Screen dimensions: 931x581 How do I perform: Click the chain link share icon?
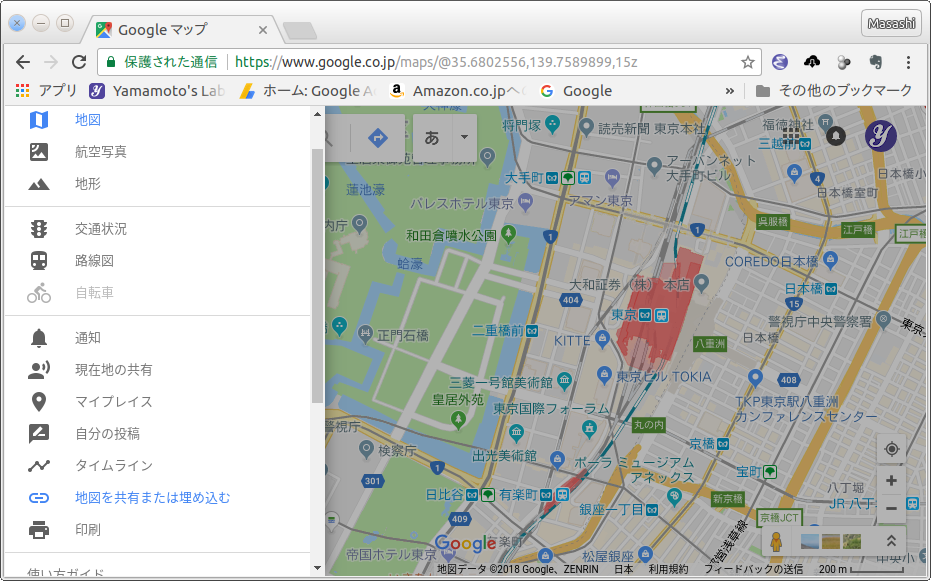pos(39,498)
